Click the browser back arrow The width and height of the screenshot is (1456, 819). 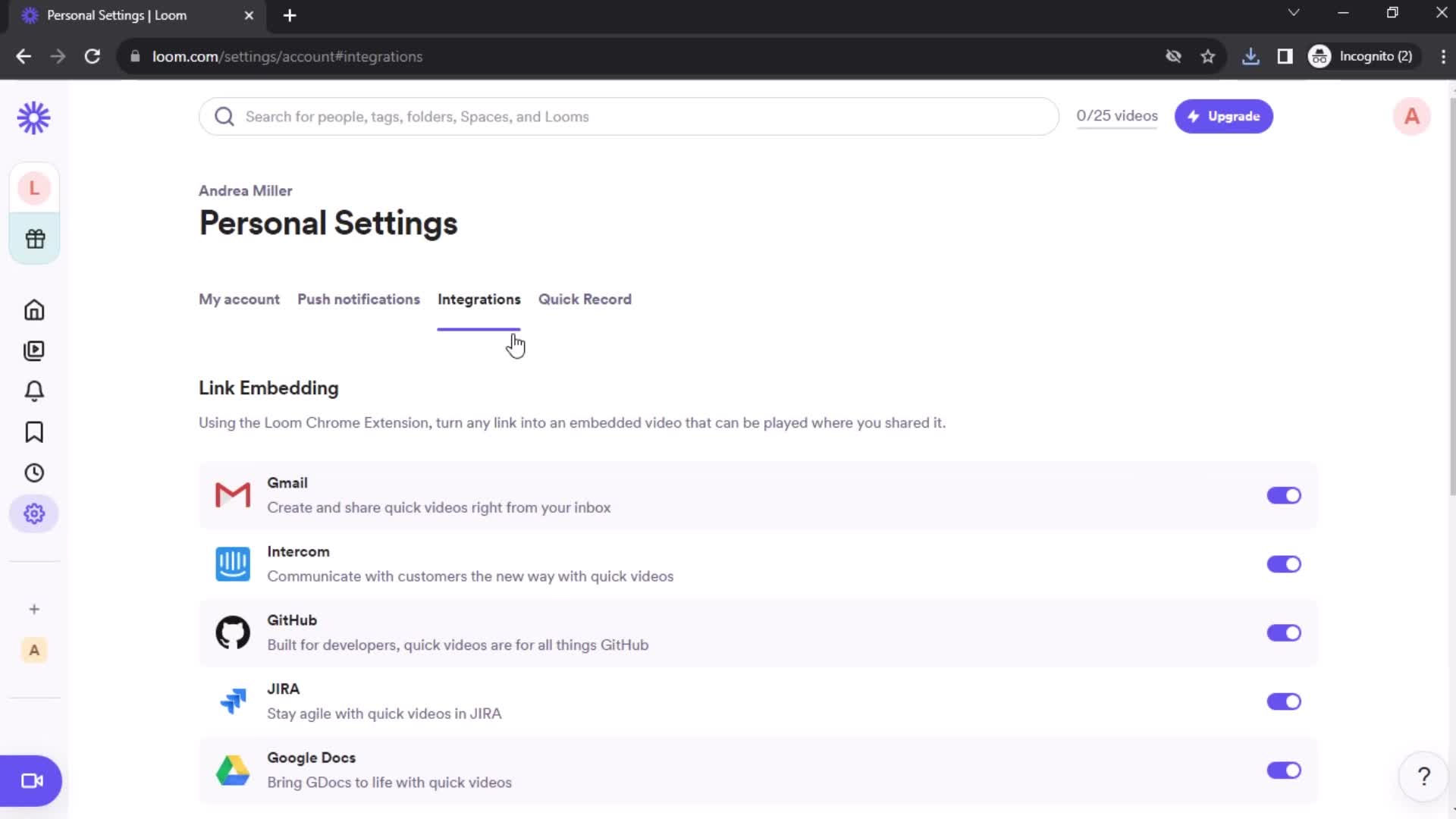[24, 56]
